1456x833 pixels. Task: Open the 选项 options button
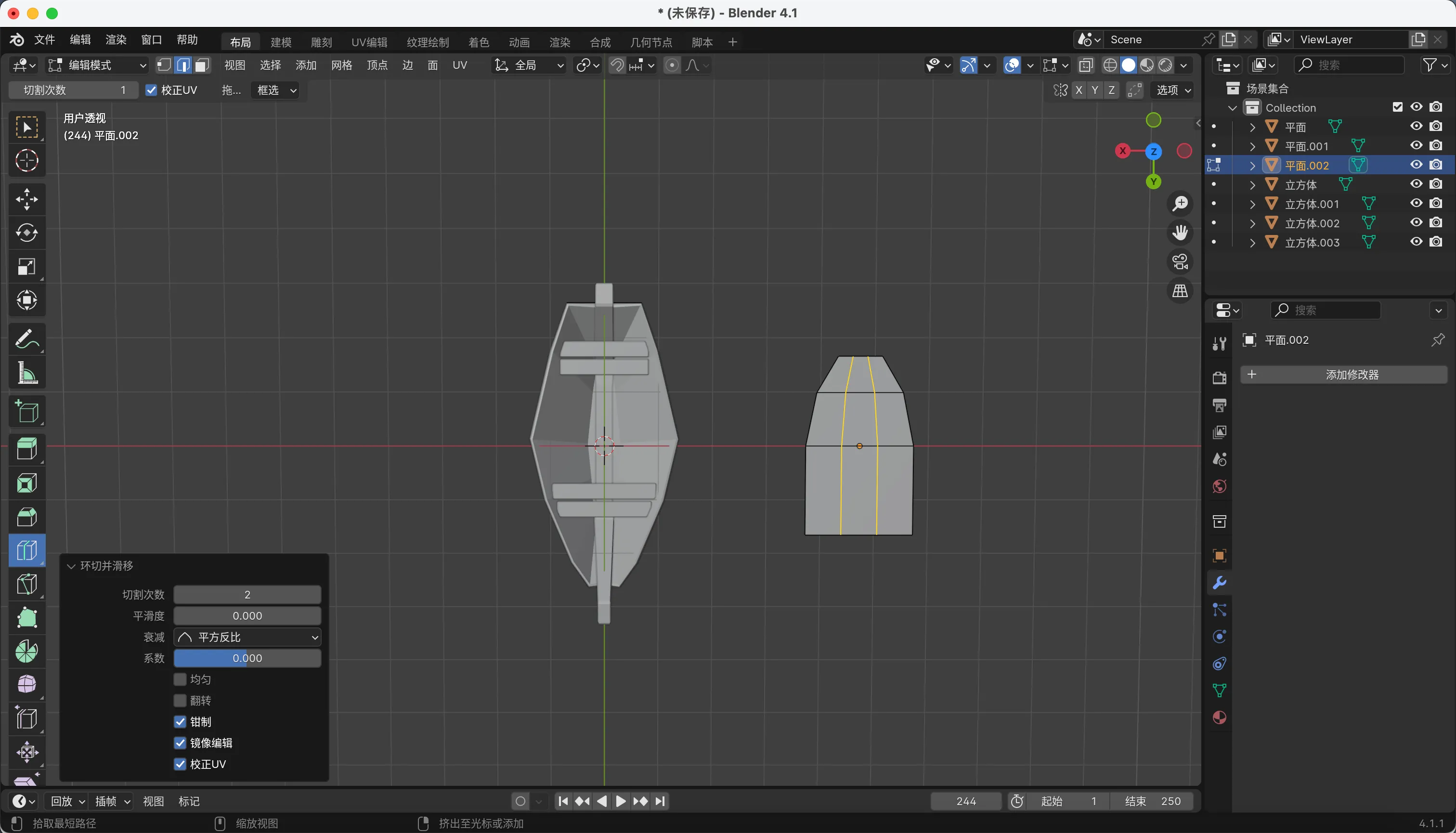pos(1173,91)
